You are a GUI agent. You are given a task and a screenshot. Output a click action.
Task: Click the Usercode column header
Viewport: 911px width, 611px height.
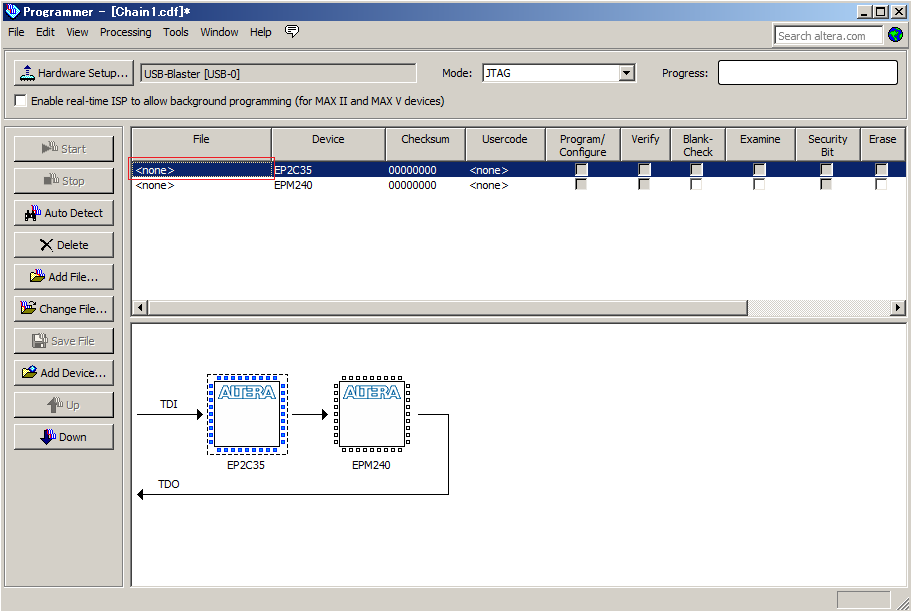point(505,144)
